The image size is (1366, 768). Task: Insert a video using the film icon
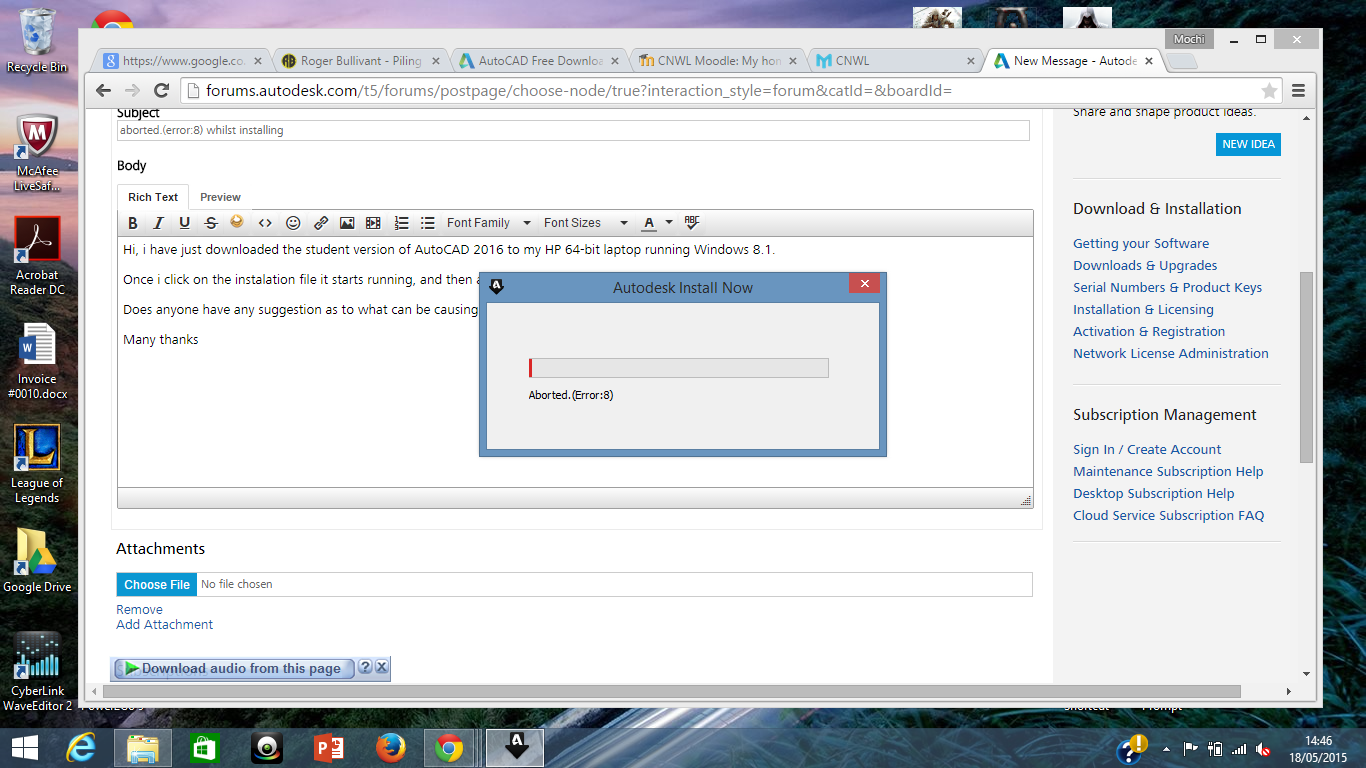(373, 223)
